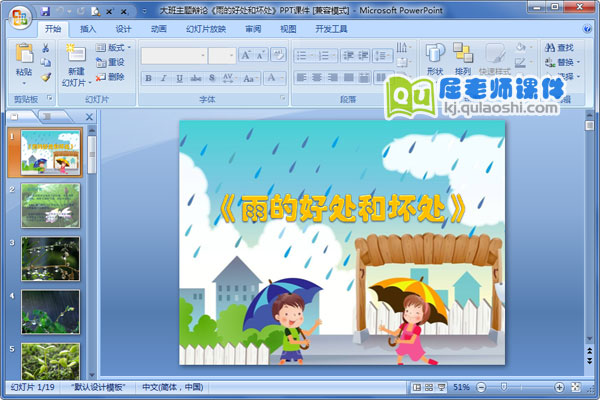
Task: Align text right
Action: pos(333,78)
